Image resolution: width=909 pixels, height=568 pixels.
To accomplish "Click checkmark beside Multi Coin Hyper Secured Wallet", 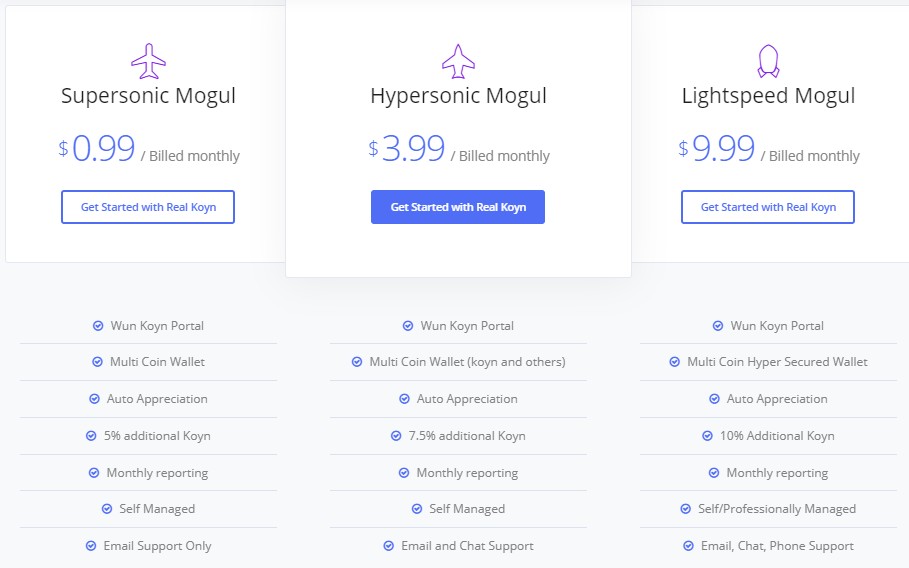I will coord(674,362).
